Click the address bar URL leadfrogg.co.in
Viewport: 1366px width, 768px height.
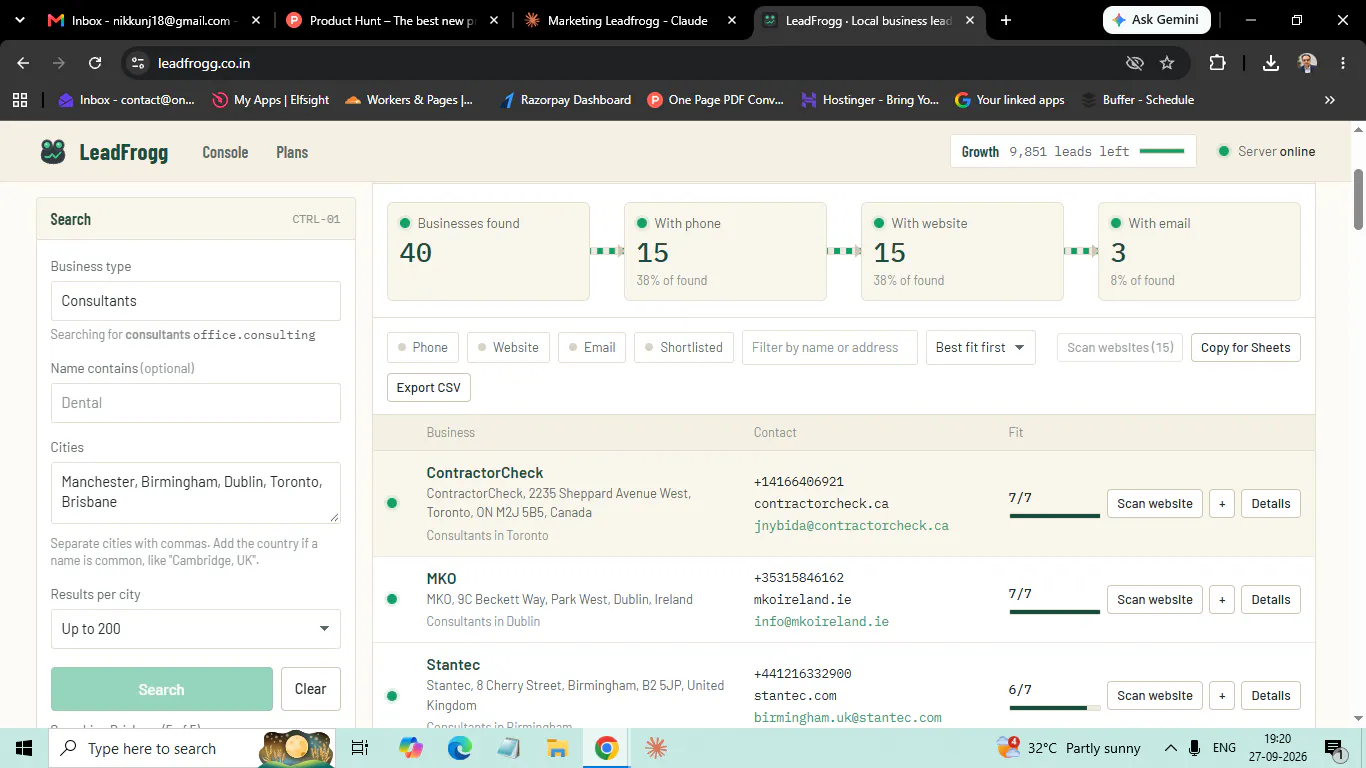click(204, 63)
